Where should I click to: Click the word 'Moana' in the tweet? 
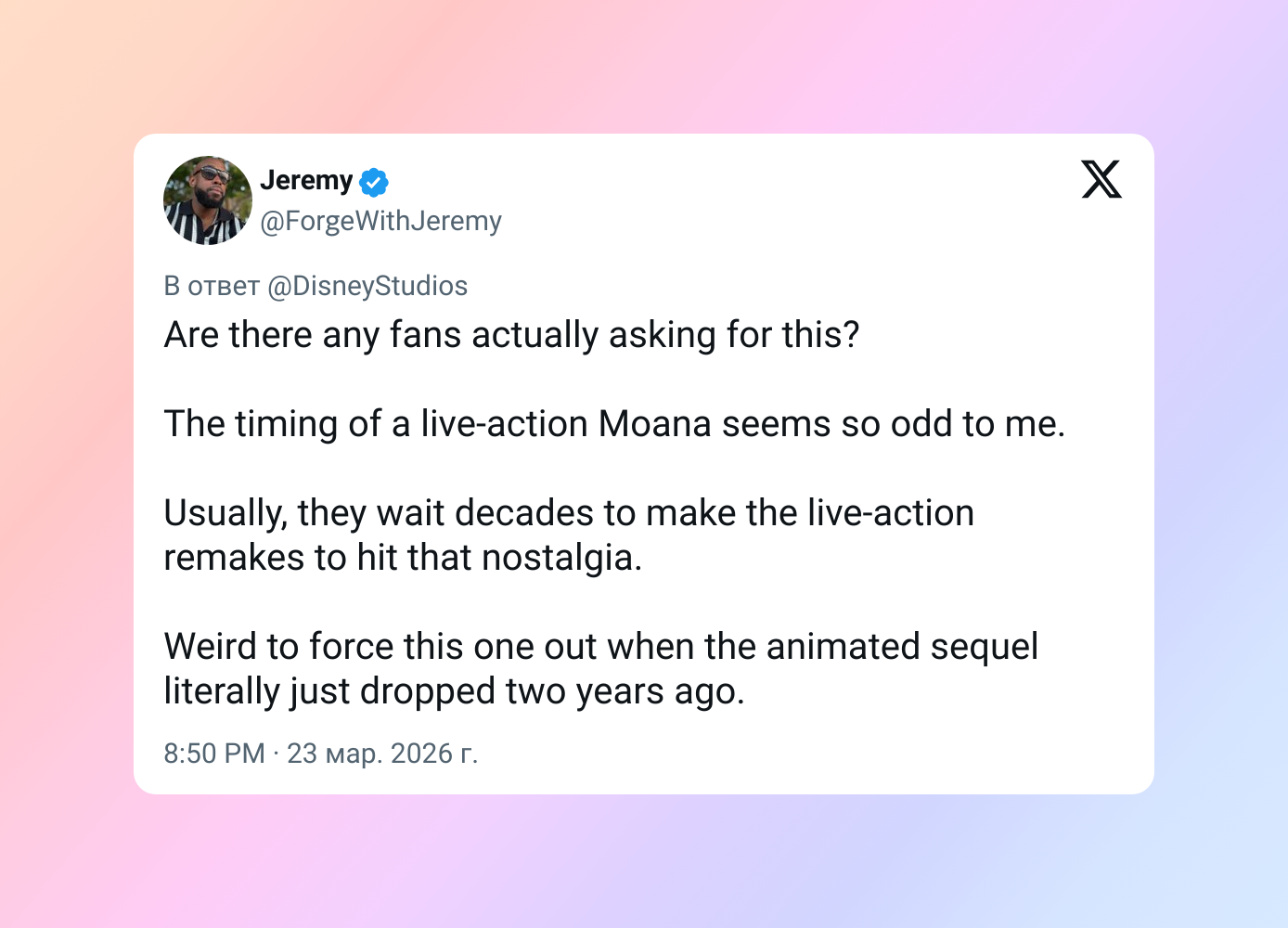coord(655,424)
